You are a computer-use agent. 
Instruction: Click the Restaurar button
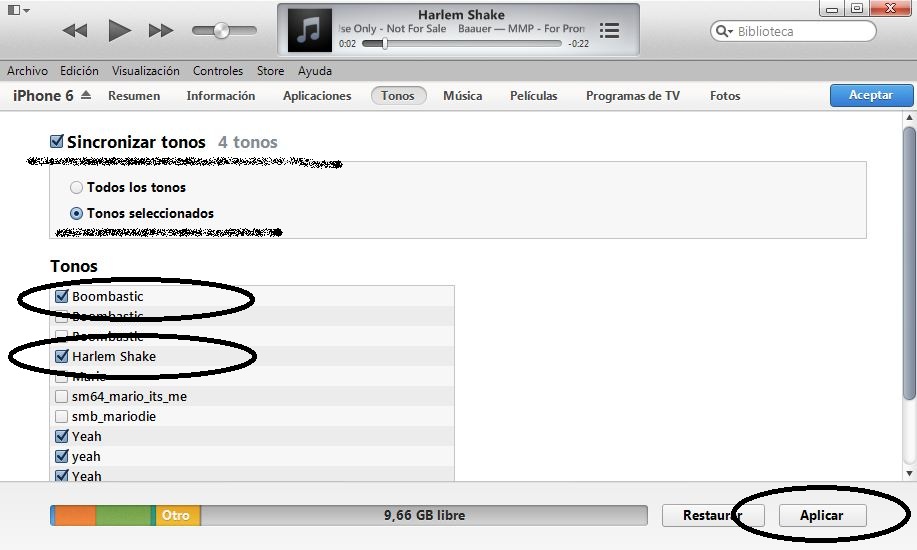(x=713, y=515)
